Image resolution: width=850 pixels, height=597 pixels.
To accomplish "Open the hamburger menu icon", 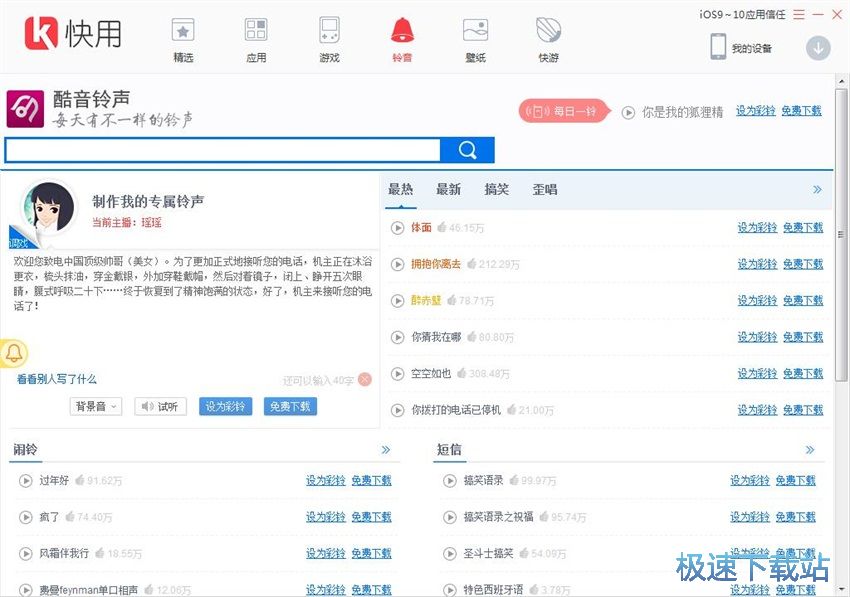I will tap(799, 14).
